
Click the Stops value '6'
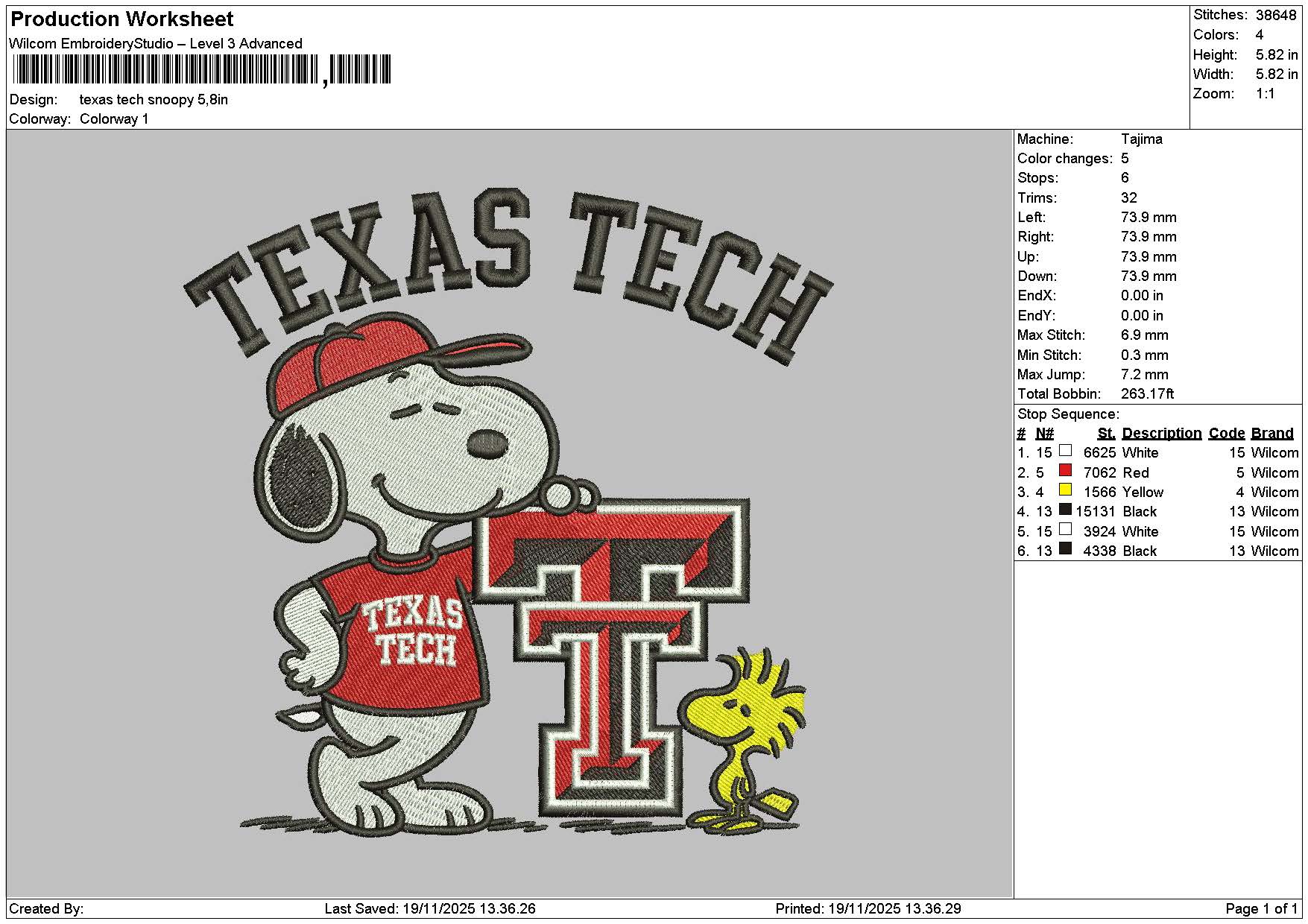coord(1125,177)
